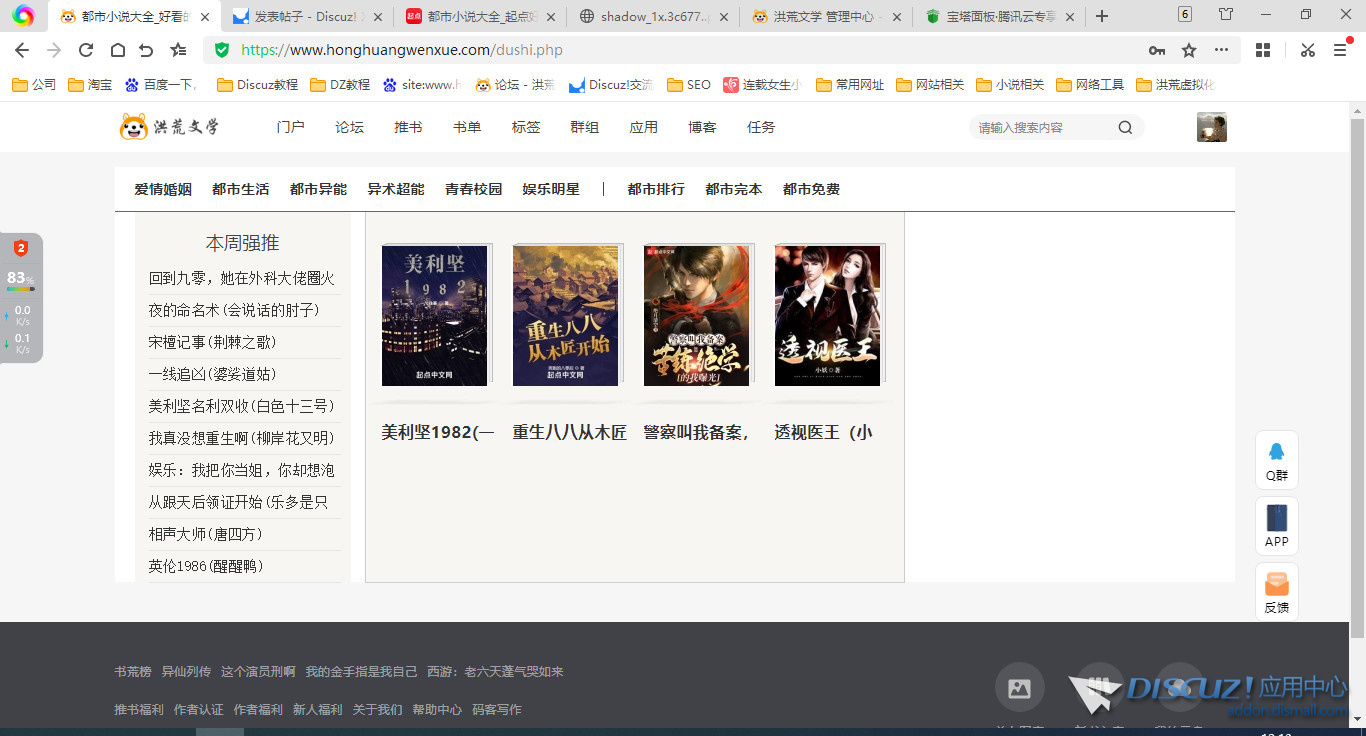Screen dimensions: 1366x736
Task: Open the Q群 QQ group panel
Action: tap(1276, 461)
